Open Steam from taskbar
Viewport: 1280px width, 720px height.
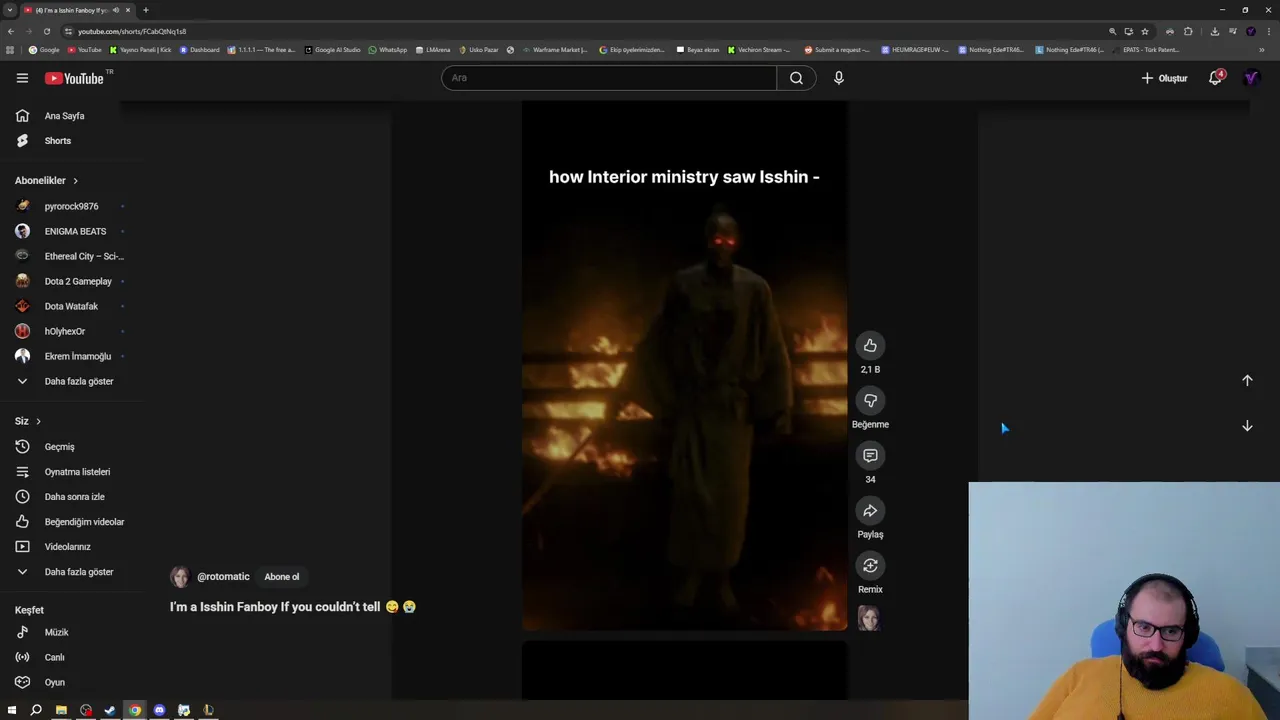coord(110,710)
